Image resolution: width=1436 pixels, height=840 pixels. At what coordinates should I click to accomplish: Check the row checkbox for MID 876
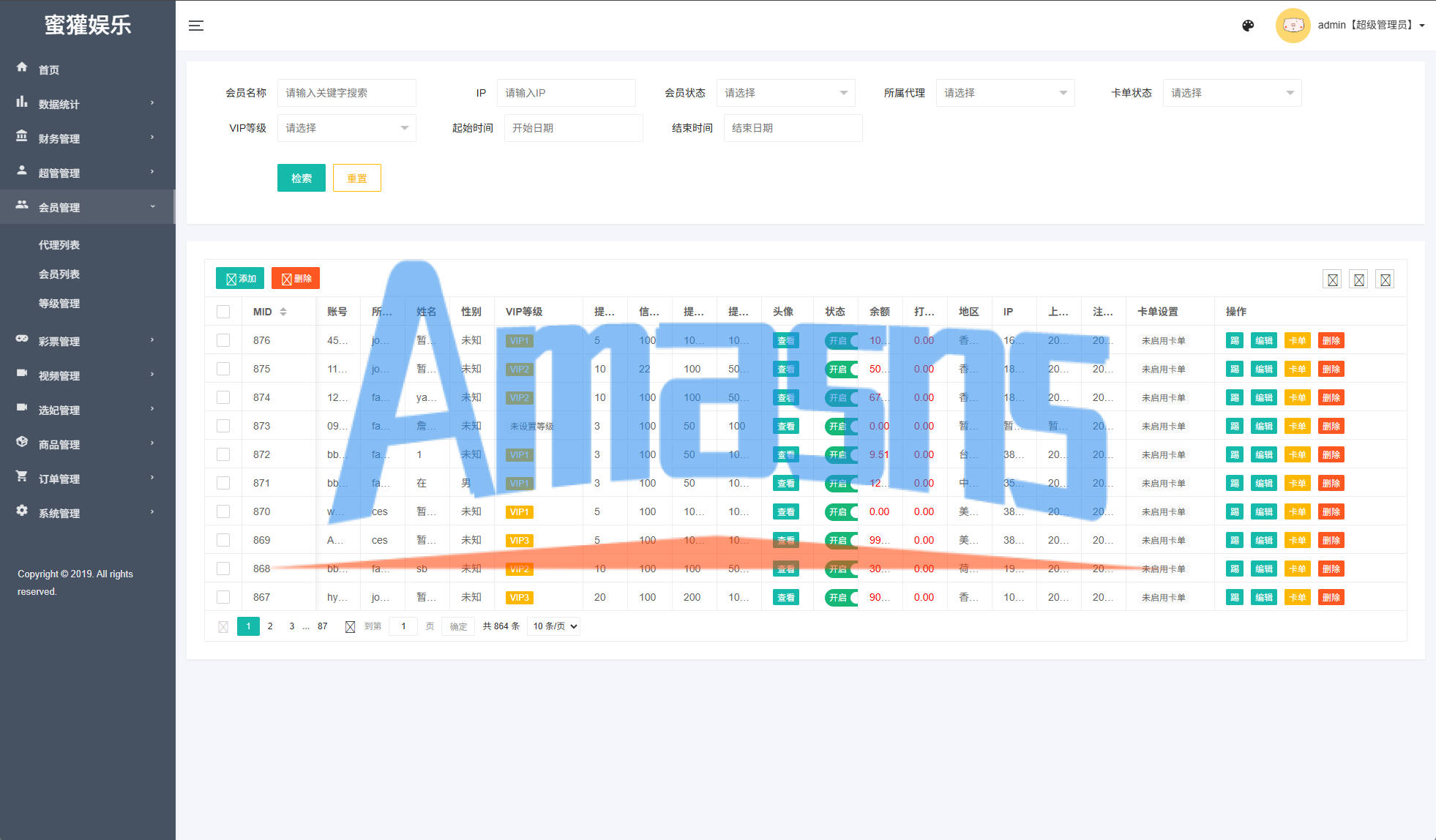click(x=223, y=340)
